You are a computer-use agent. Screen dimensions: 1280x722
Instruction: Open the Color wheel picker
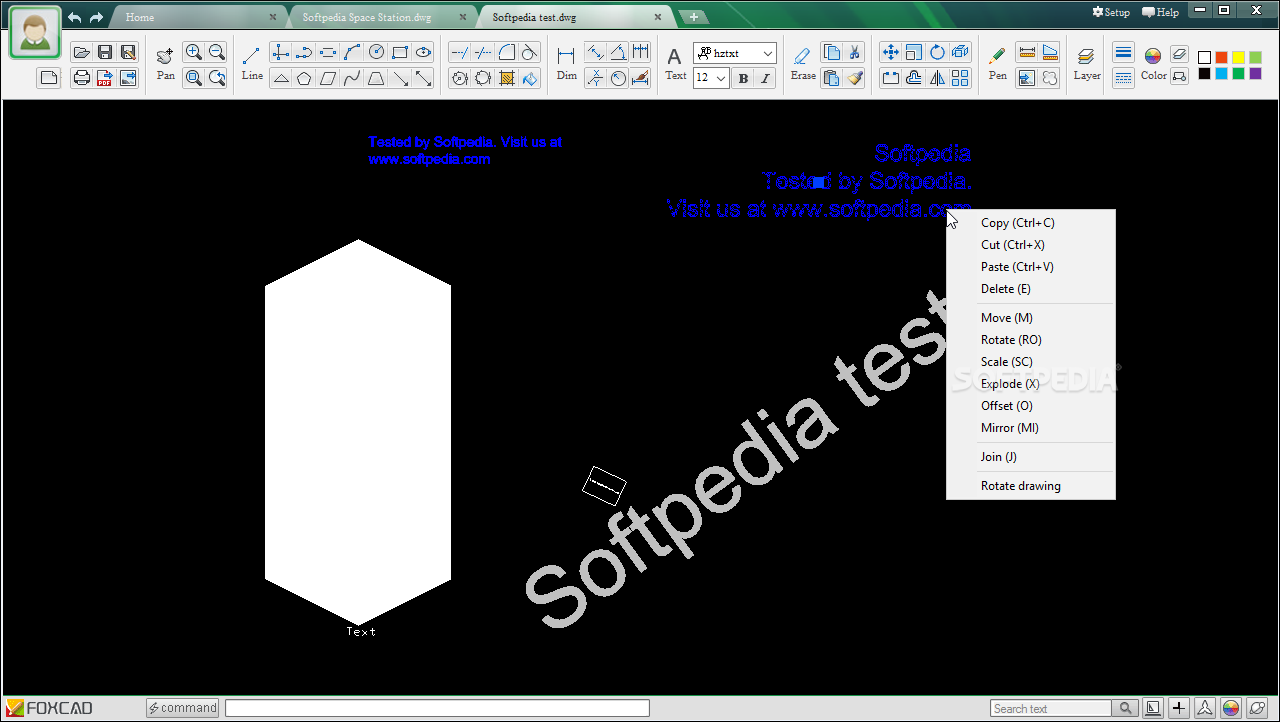(1153, 63)
